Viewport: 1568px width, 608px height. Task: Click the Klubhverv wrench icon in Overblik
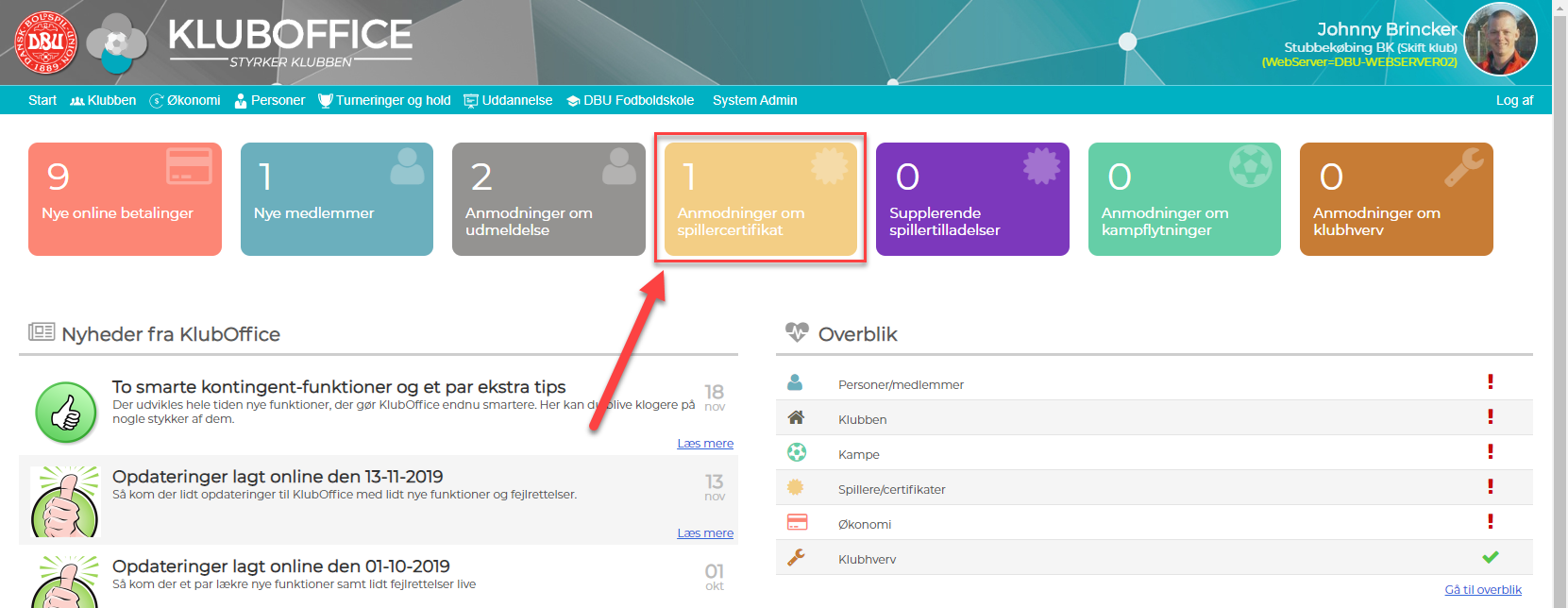coord(796,557)
